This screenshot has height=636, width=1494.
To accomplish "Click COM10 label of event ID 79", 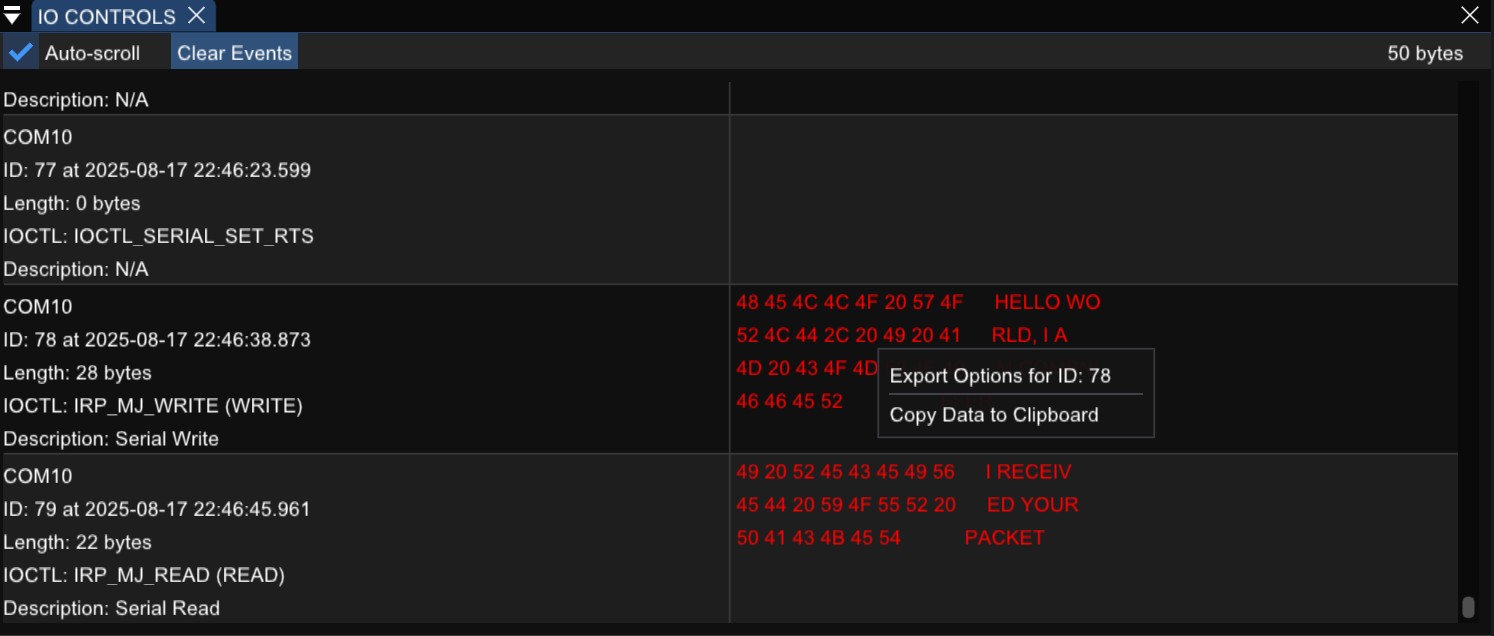I will tap(38, 475).
